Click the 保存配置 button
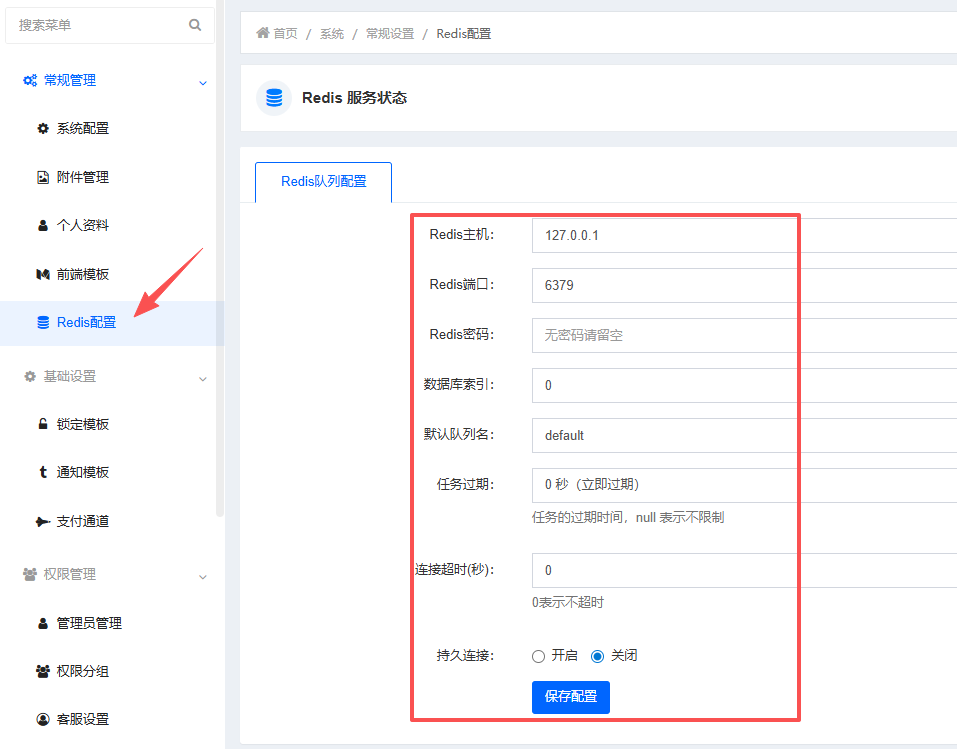Viewport: 957px width, 749px height. tap(571, 697)
